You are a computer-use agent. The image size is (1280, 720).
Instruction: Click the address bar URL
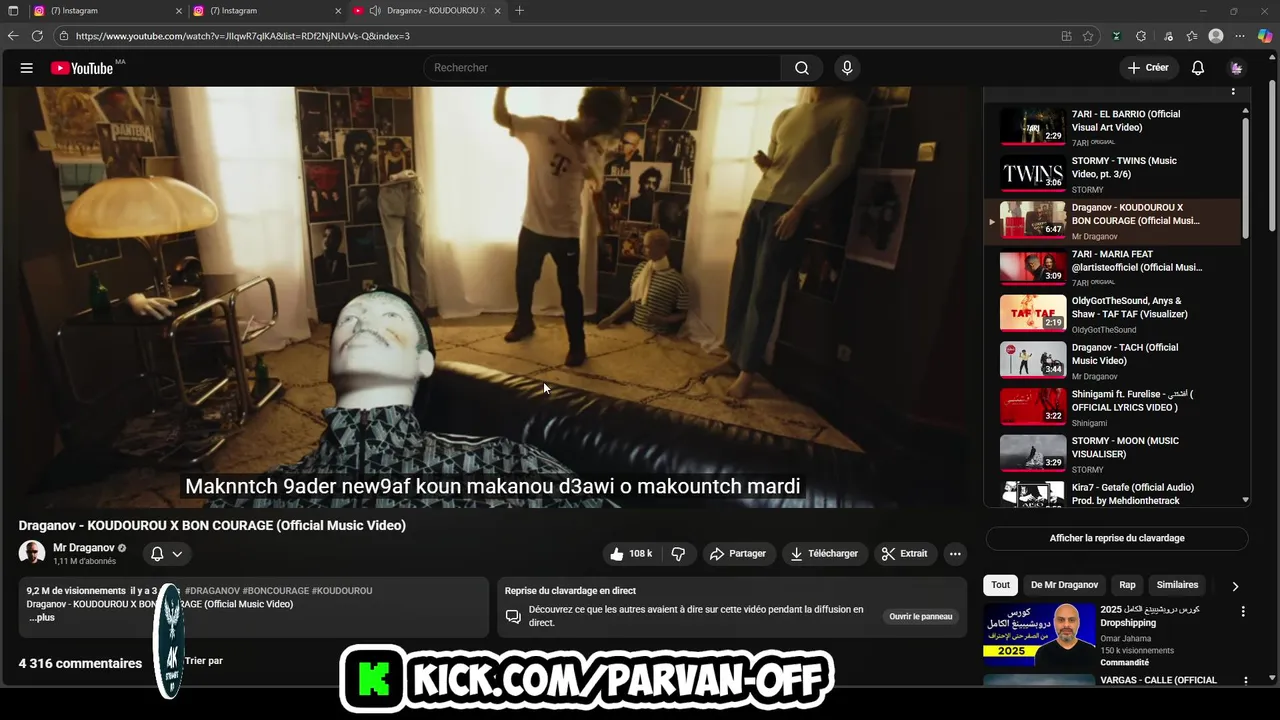[242, 36]
